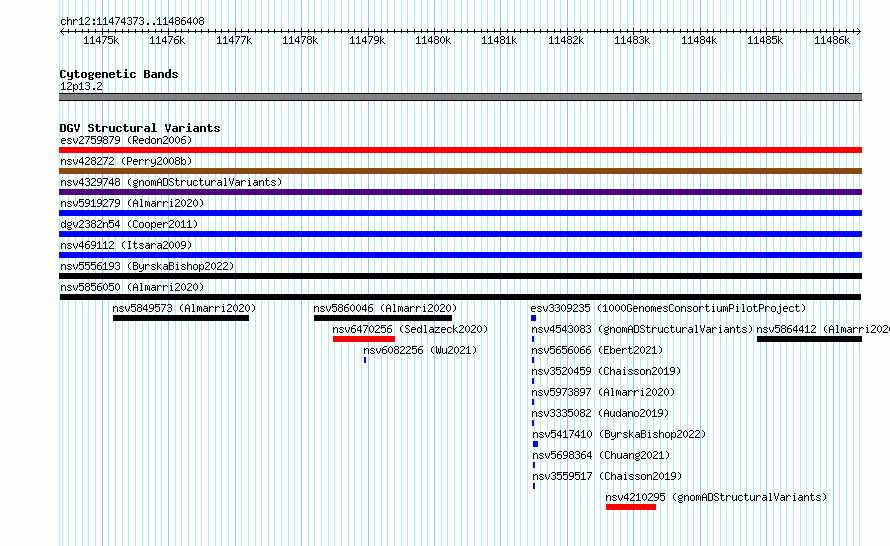Click nsv6470256 (Sedlazeck2020) label
The width and height of the screenshot is (890, 546).
click(410, 329)
